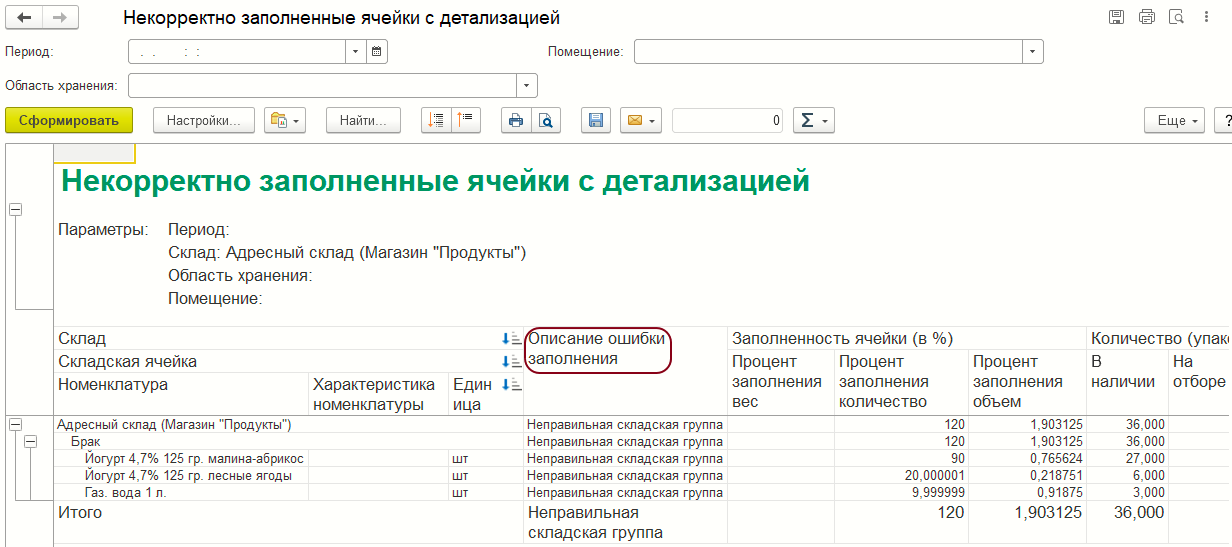Open the Область хранения dropdown list
Image resolution: width=1232 pixels, height=547 pixels.
(527, 85)
